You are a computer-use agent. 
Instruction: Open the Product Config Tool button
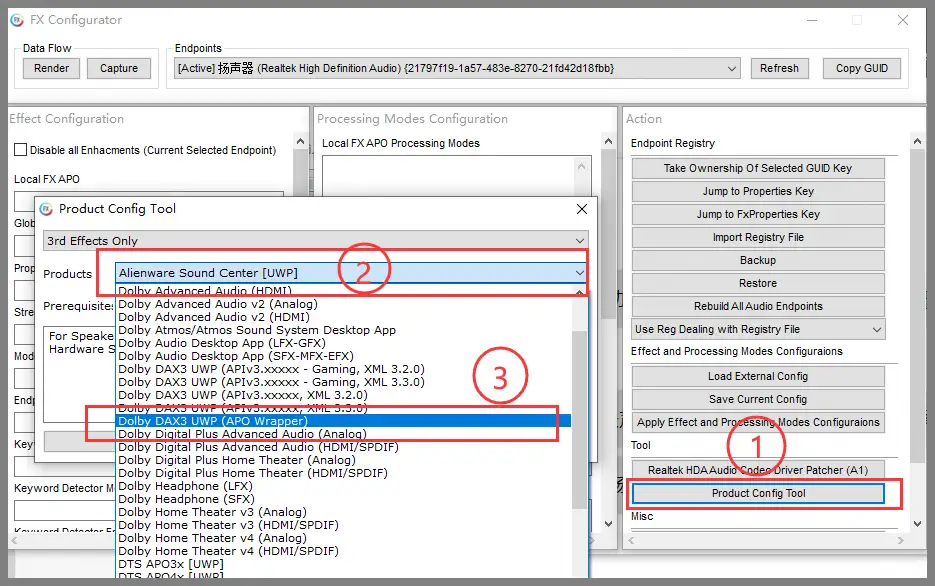point(758,494)
